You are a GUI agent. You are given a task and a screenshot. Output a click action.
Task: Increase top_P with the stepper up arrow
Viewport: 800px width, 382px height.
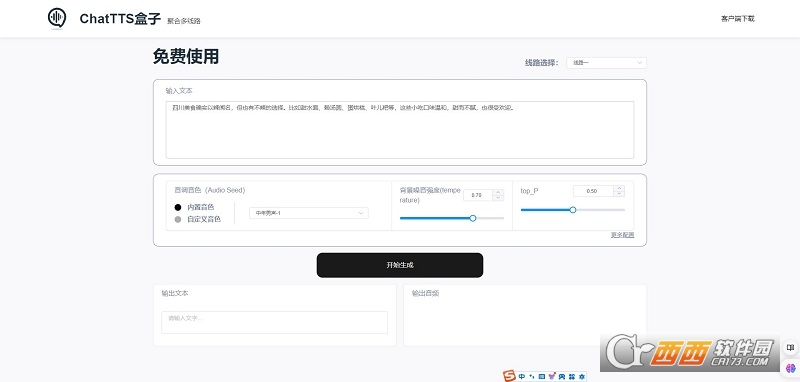coord(619,188)
